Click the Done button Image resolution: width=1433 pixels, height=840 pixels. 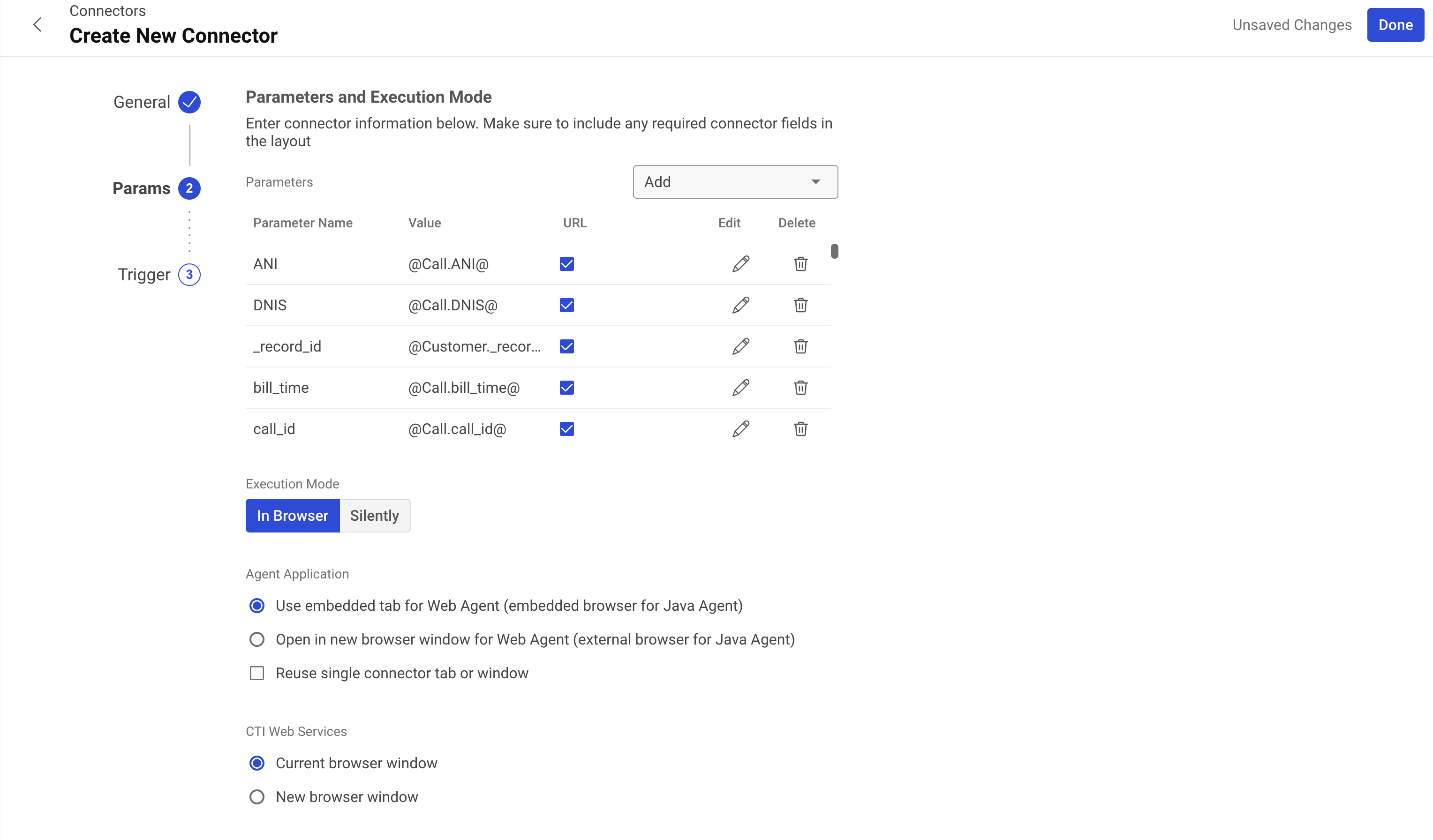[x=1395, y=25]
